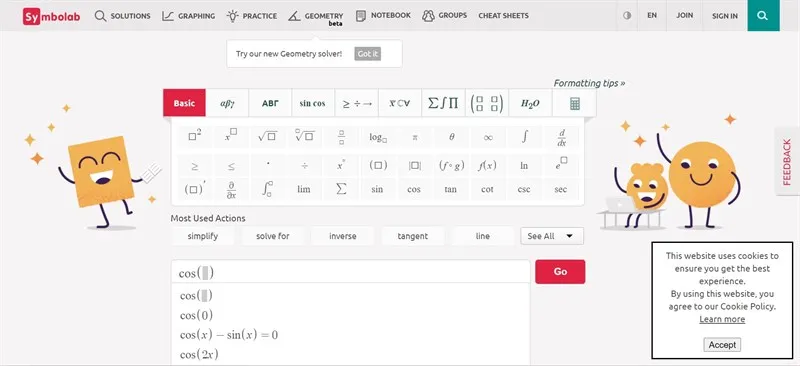Image resolution: width=800 pixels, height=366 pixels.
Task: Choose the tangent action
Action: 412,236
